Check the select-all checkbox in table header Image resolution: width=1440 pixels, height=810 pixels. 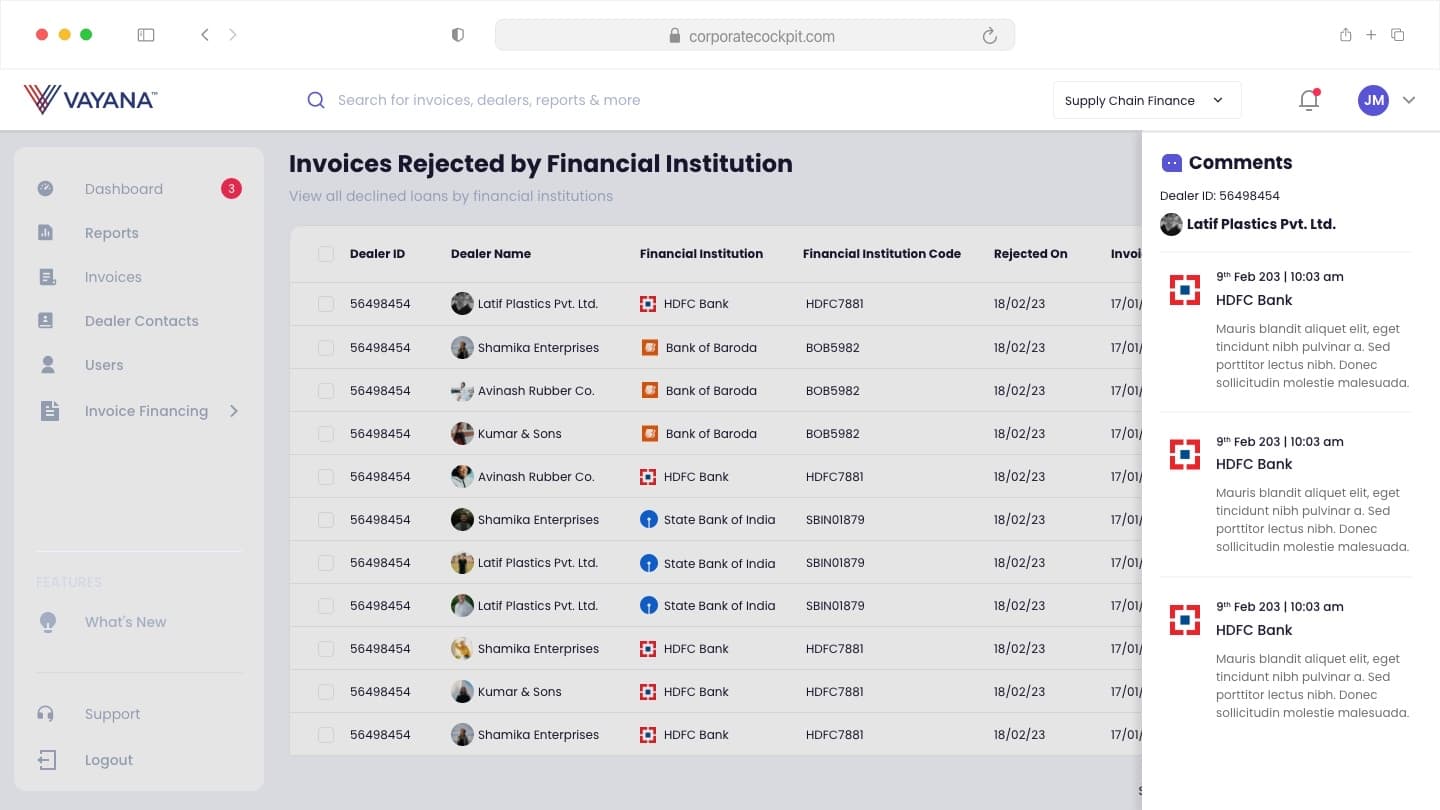click(x=326, y=254)
